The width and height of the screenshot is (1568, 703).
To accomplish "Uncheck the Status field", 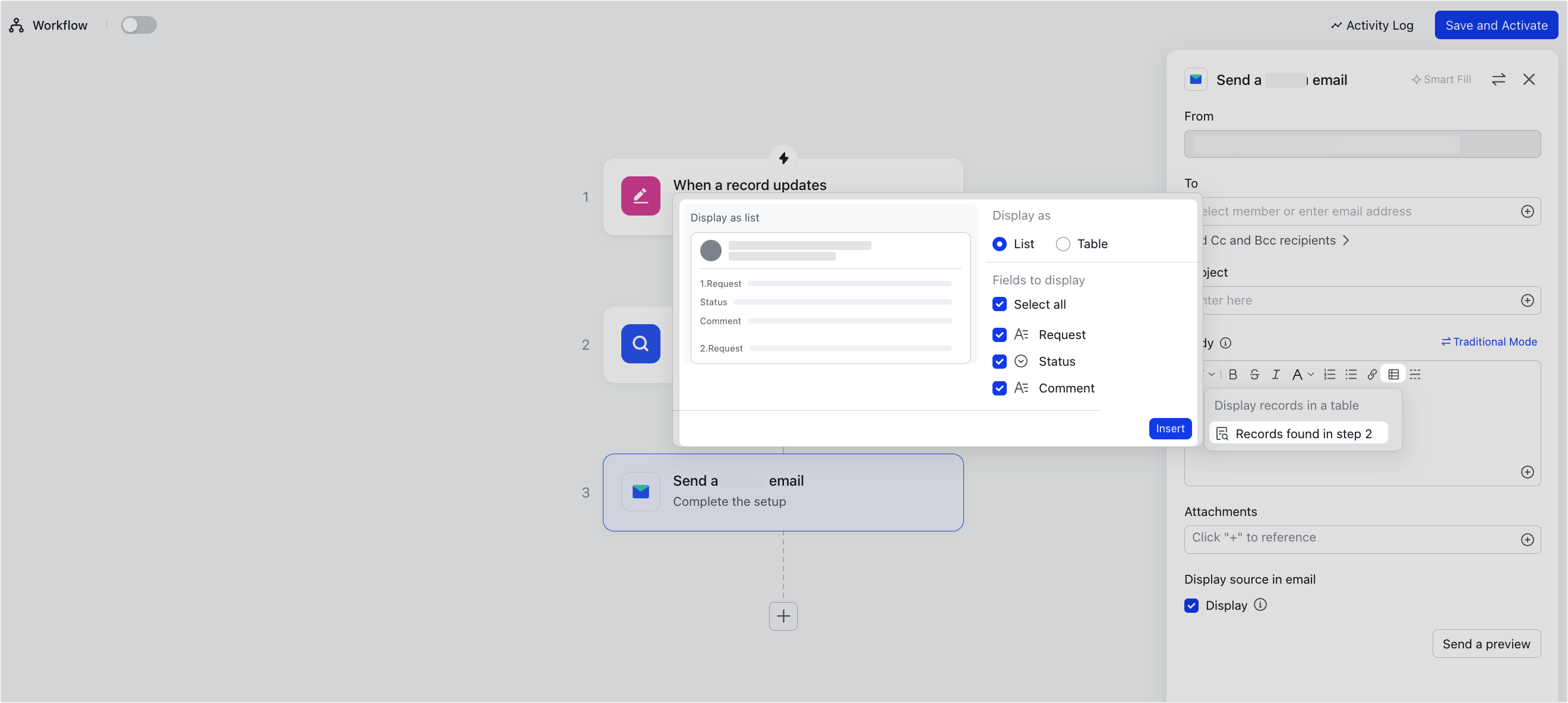I will point(999,362).
